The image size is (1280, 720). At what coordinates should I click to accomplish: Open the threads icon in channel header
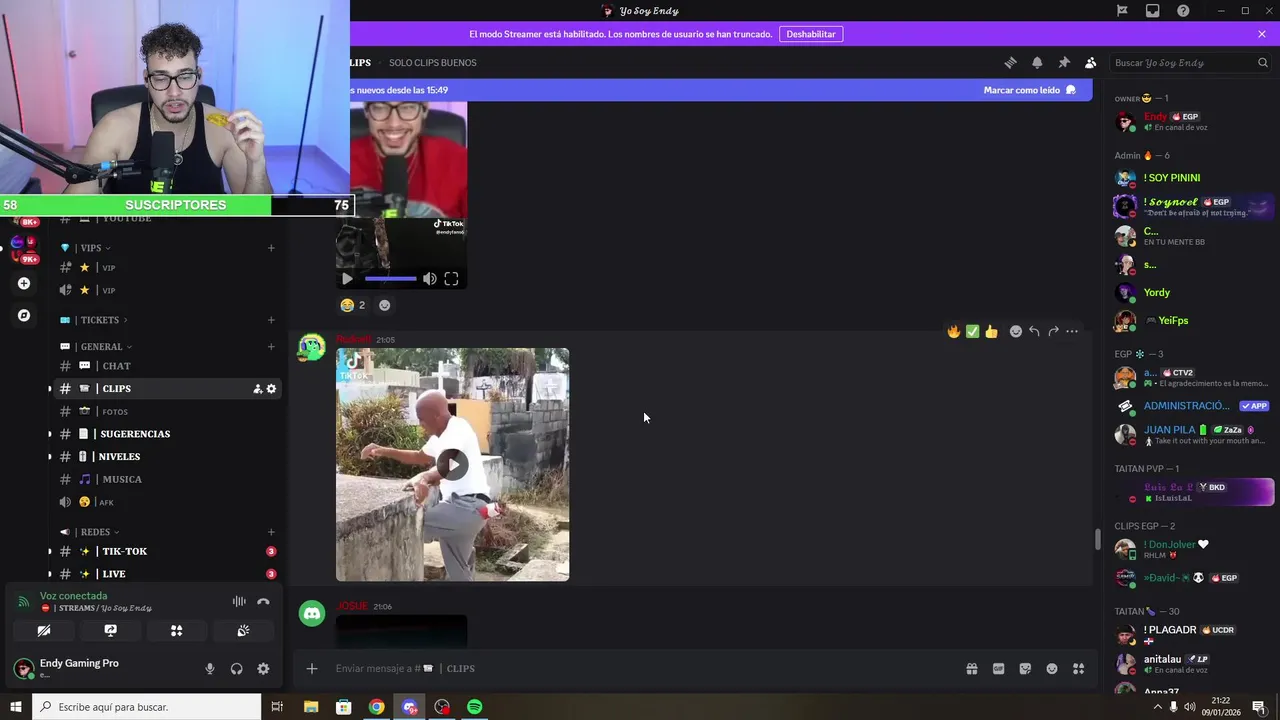tap(1010, 62)
